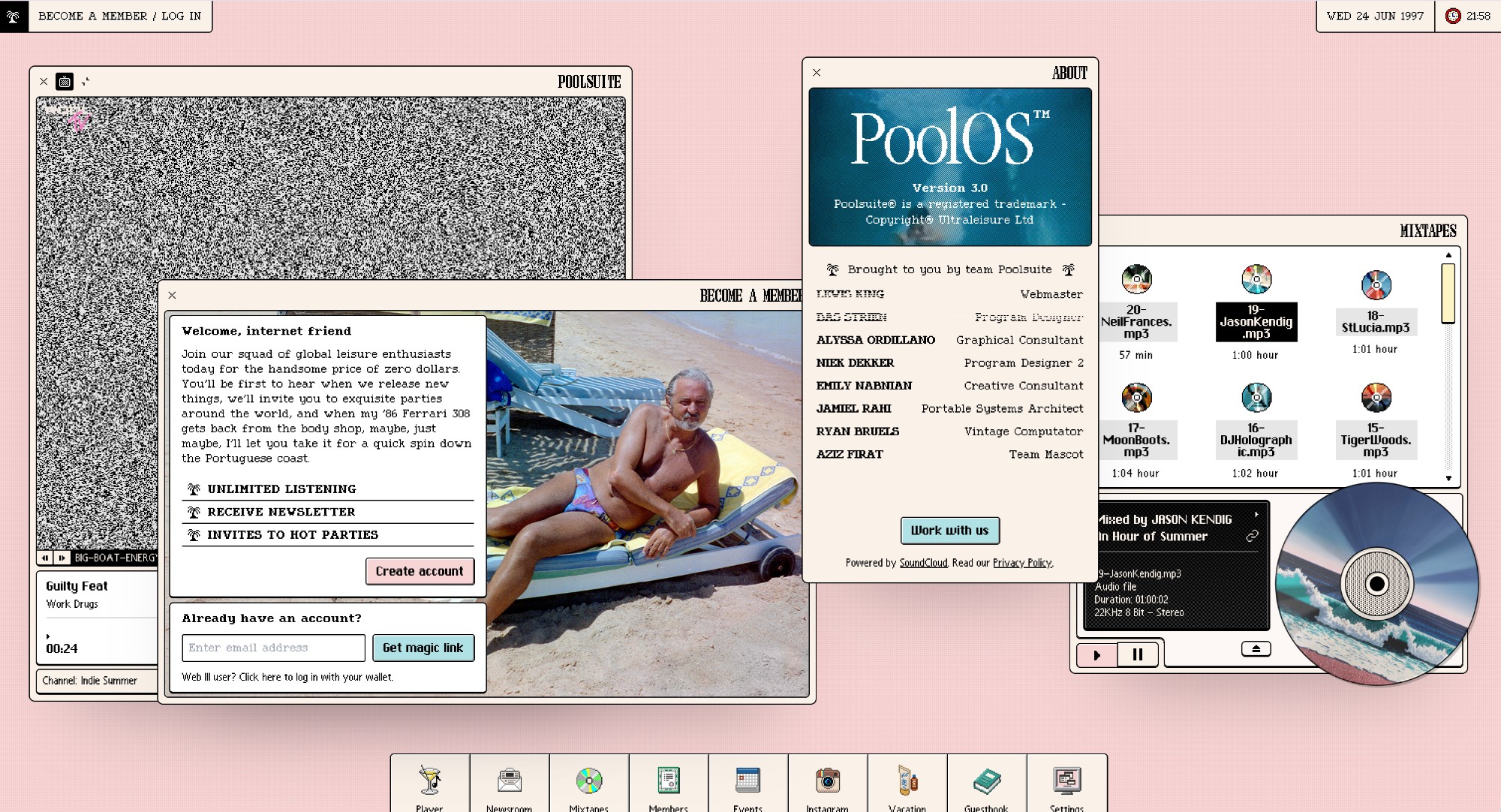
Task: Select the 20-NeilFrances.mp3 disc icon
Action: point(1136,279)
